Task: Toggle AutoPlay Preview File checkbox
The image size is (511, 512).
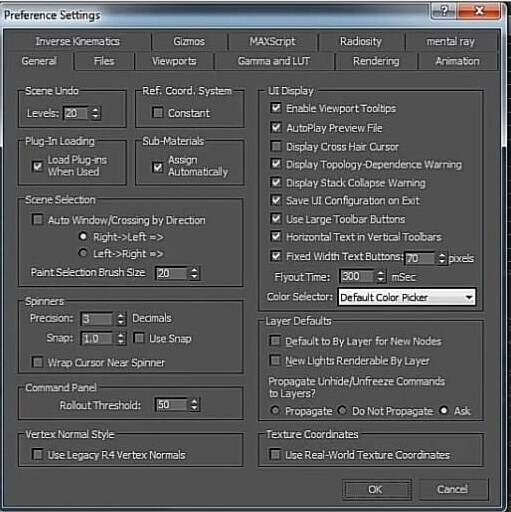Action: click(276, 127)
